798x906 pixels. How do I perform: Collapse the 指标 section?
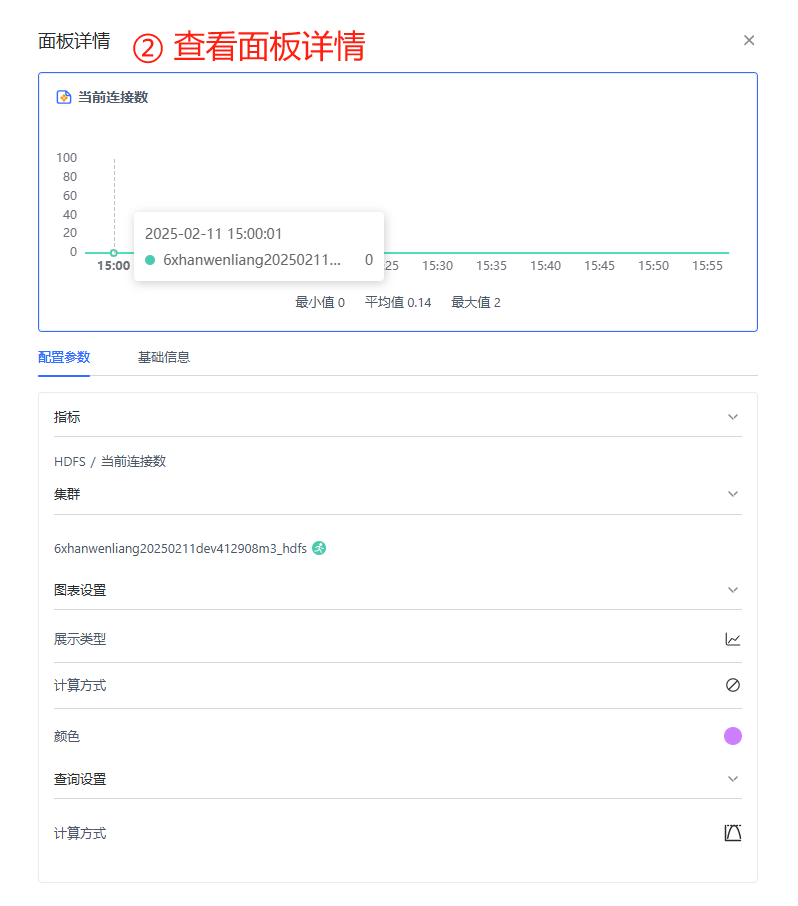point(733,417)
